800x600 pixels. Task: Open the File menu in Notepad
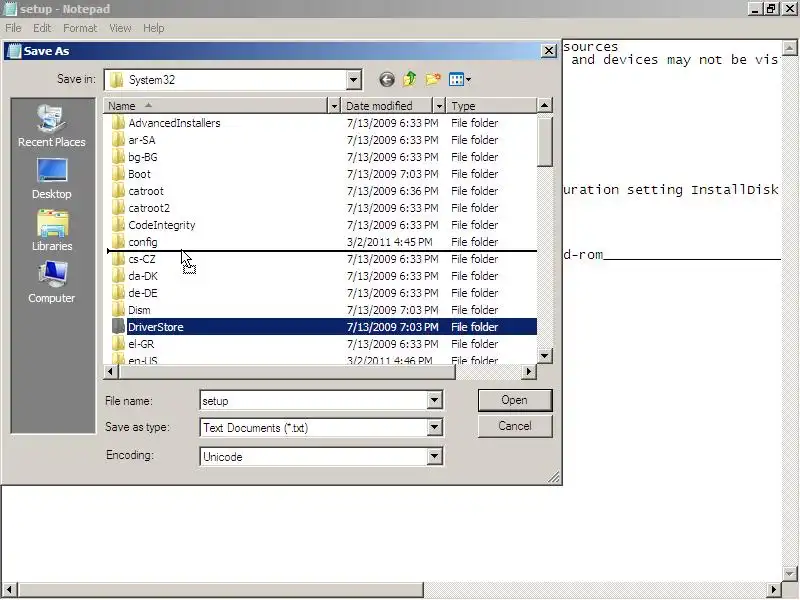[13, 28]
